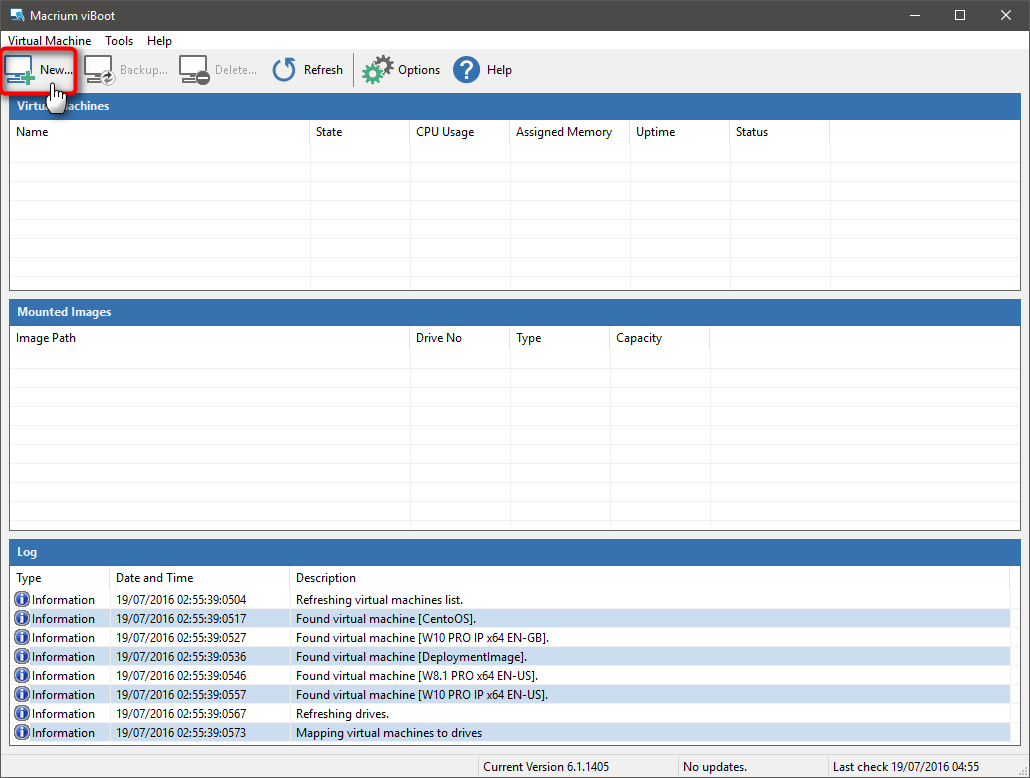Click the Mounted Images panel header
This screenshot has height=778, width=1030.
pyautogui.click(x=515, y=312)
